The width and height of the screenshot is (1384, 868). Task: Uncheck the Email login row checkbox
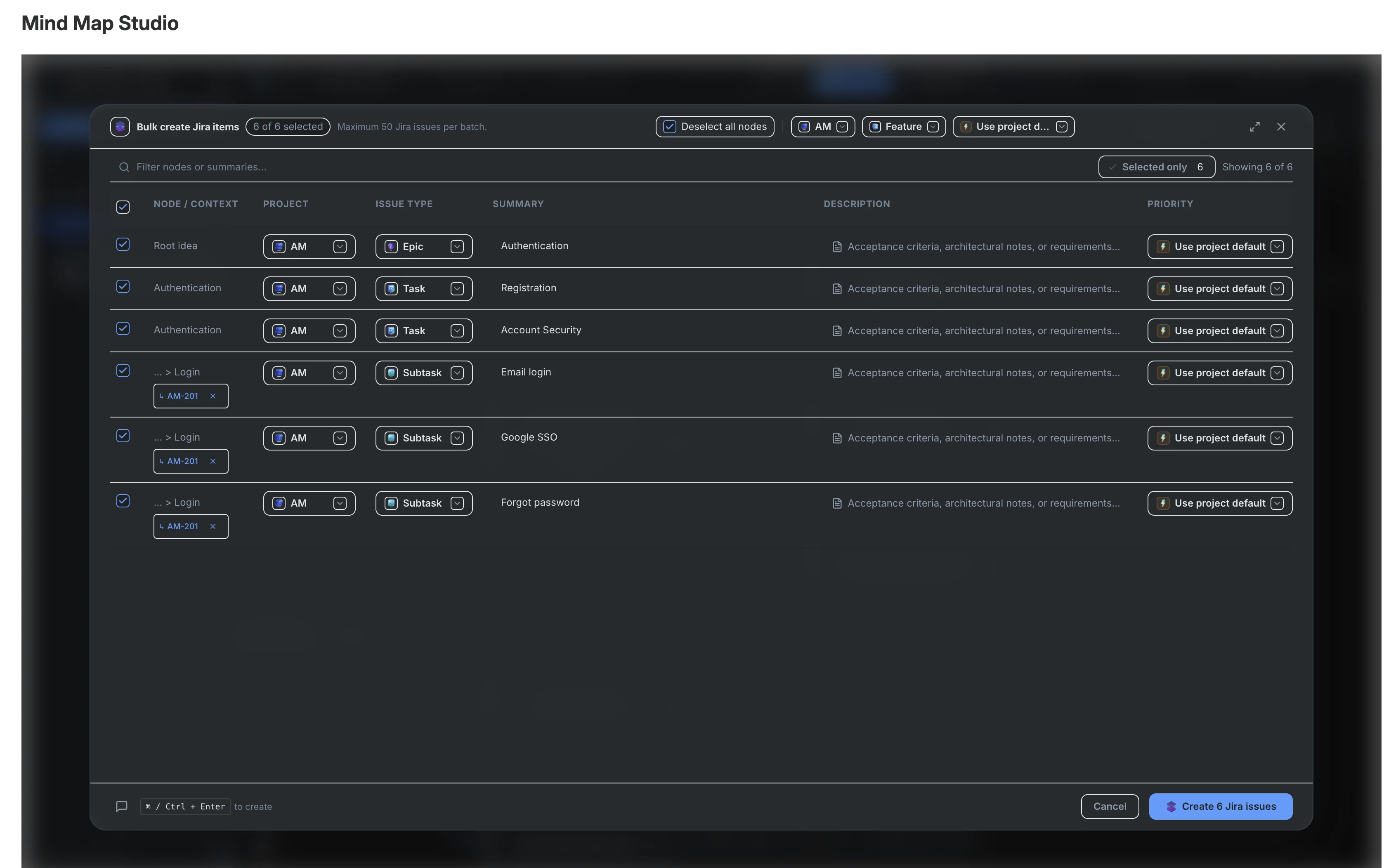pos(123,371)
